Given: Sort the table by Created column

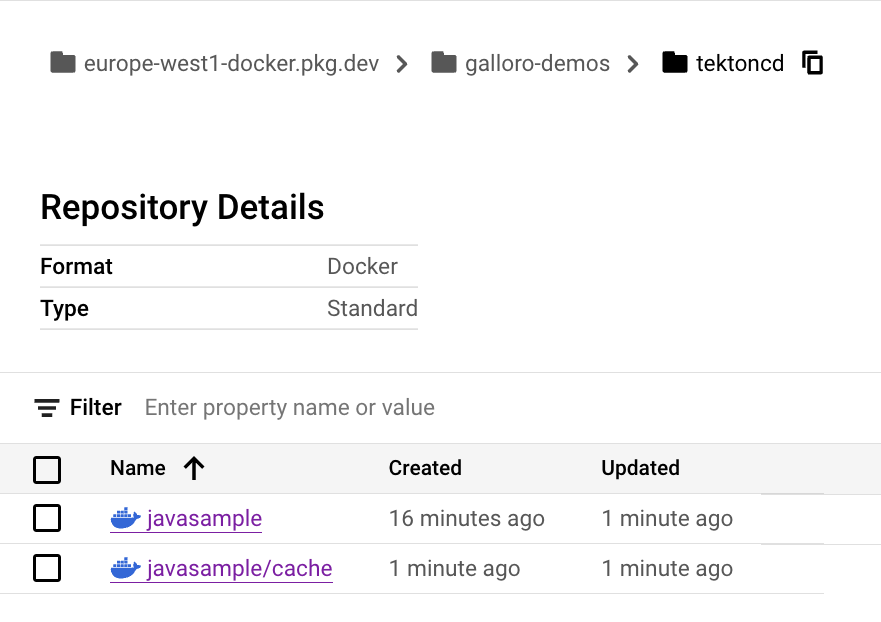Looking at the screenshot, I should (x=425, y=468).
